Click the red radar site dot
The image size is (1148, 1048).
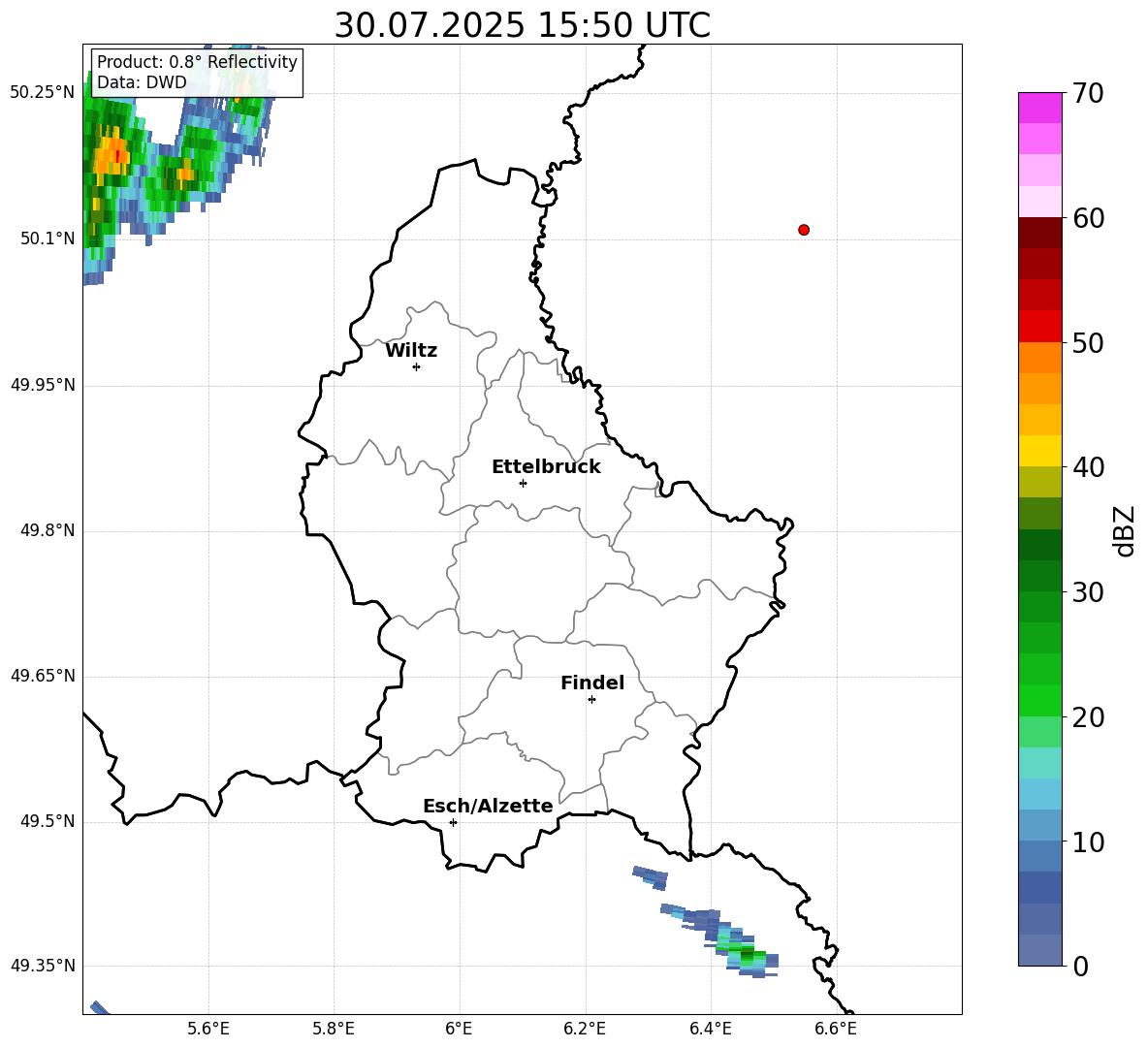point(804,230)
